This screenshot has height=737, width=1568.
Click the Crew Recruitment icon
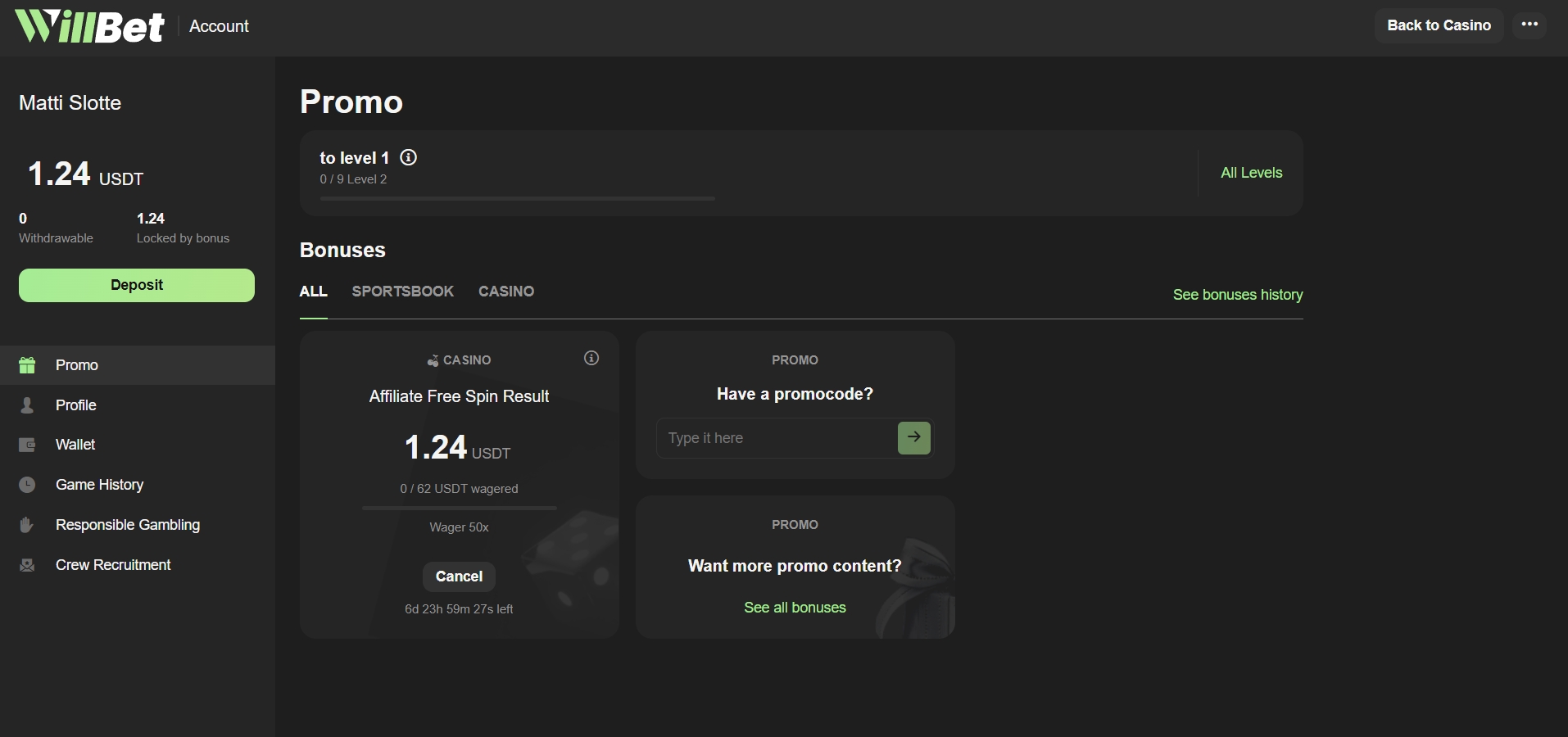coord(27,565)
